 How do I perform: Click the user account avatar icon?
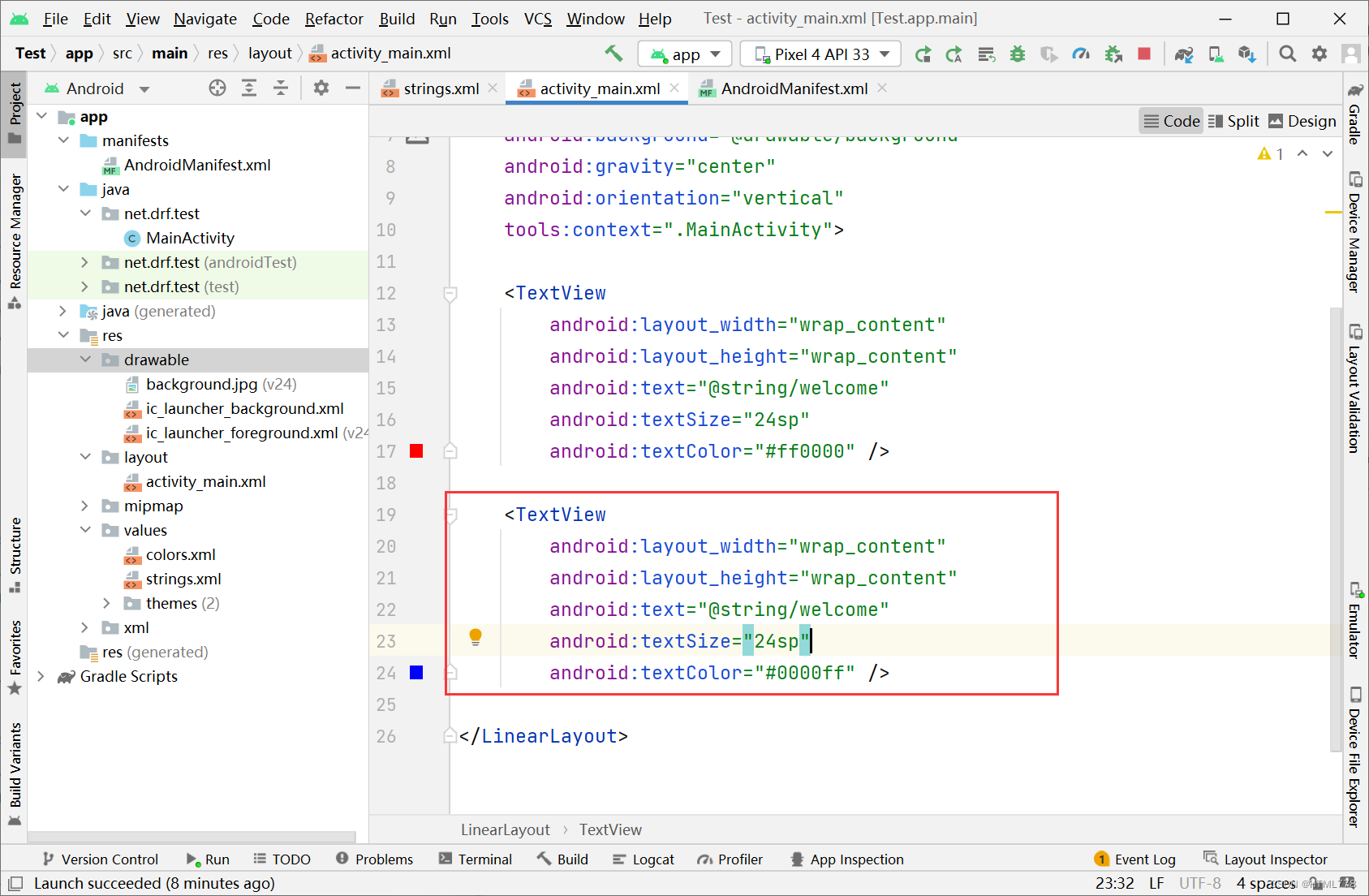click(x=1351, y=54)
